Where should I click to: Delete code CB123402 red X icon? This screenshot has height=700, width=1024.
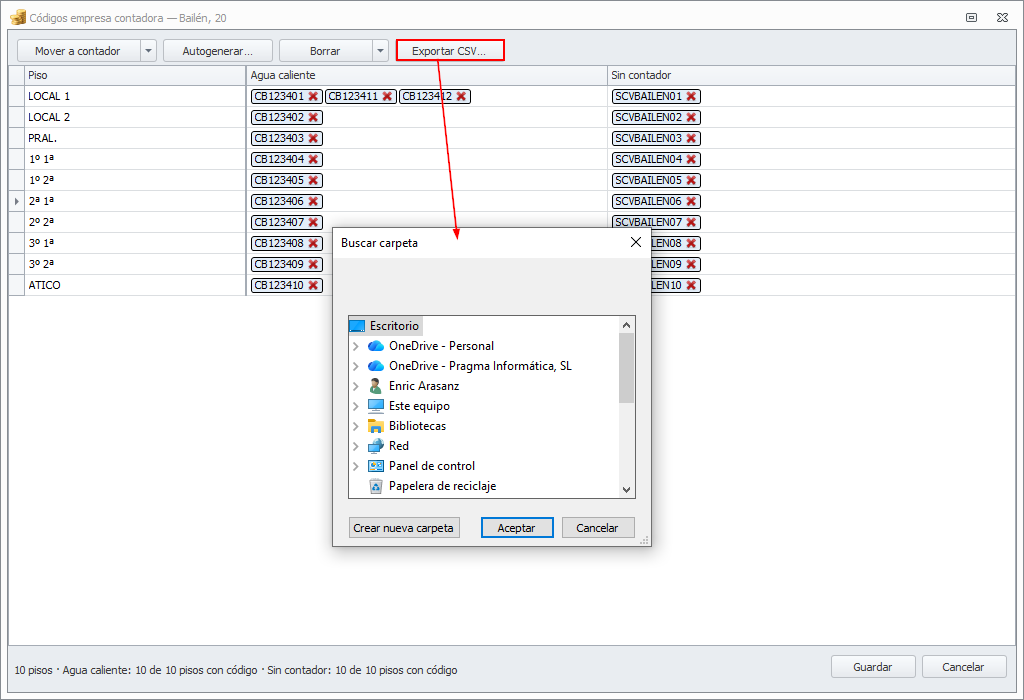pos(313,118)
